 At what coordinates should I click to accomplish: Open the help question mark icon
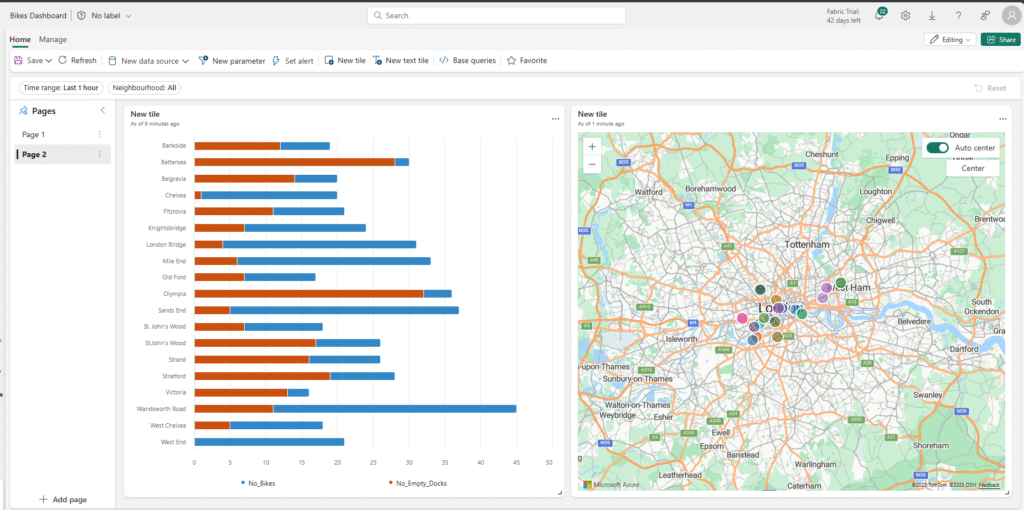[958, 16]
